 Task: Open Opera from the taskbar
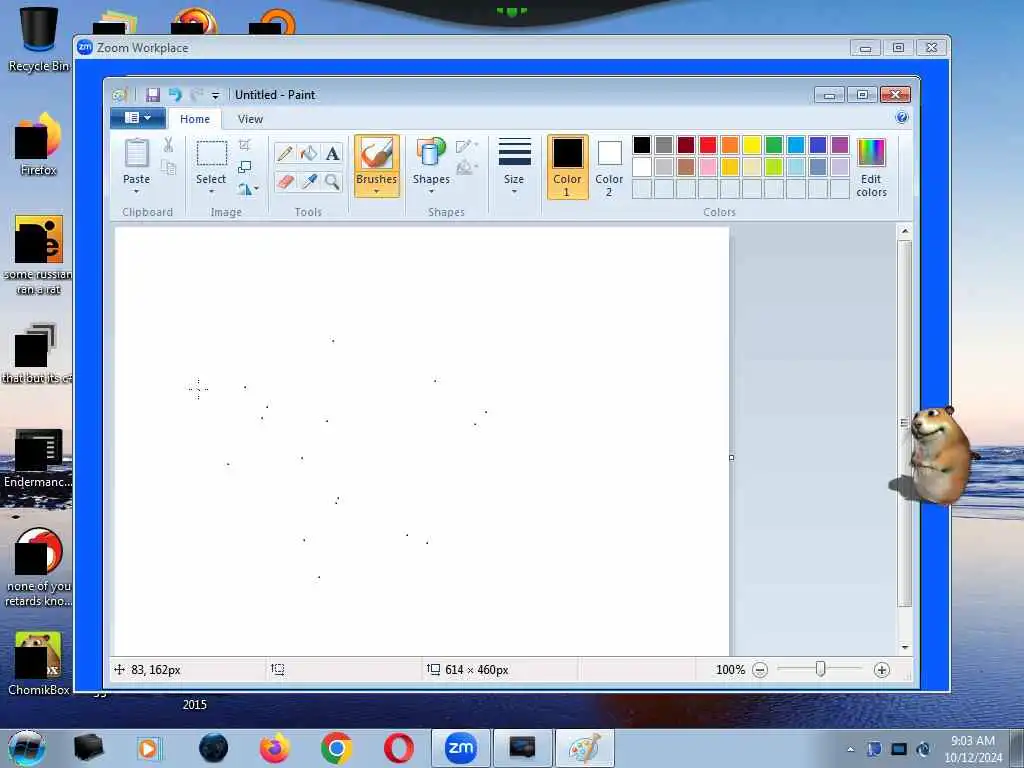398,748
